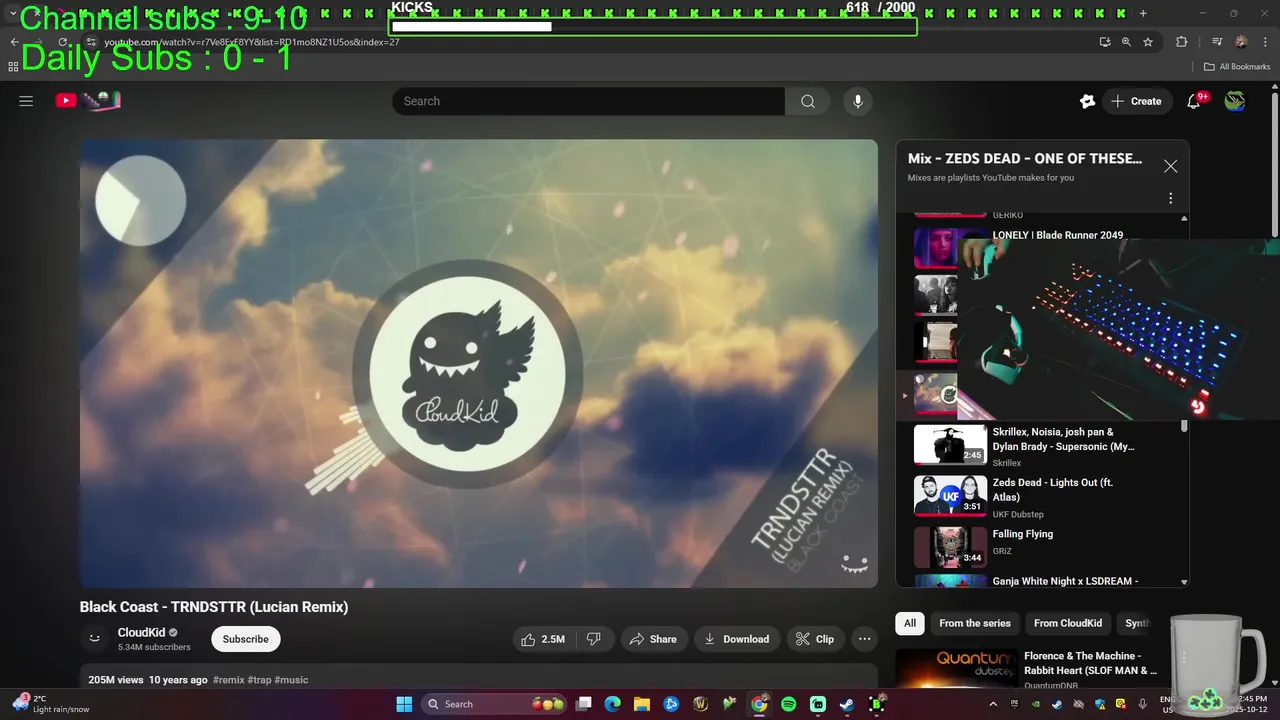
Task: Play Zeds Dead - Lights Out in playlist
Action: click(x=950, y=495)
